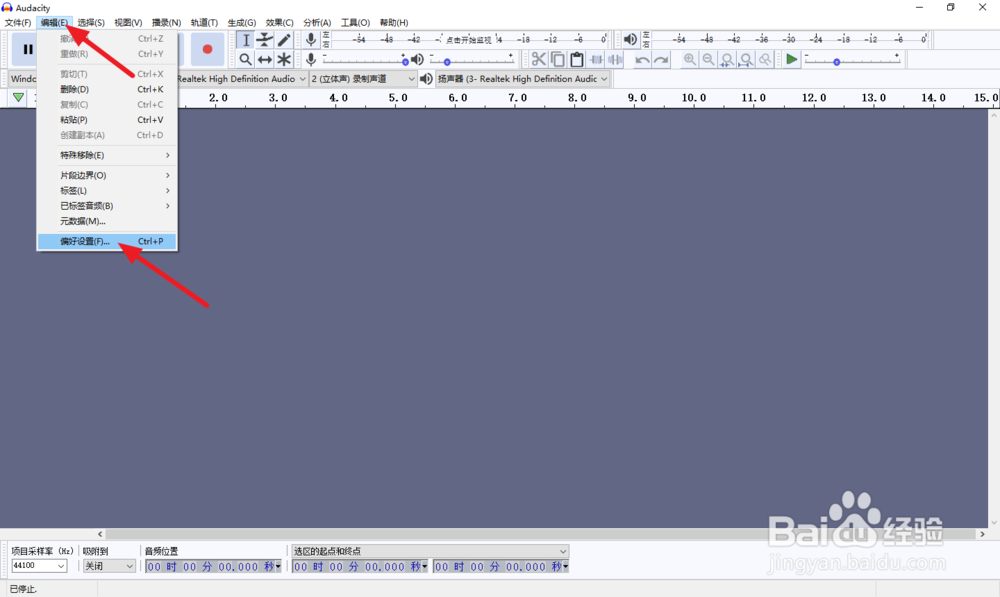This screenshot has width=1000, height=597.
Task: Open the 播录(N) transport menu
Action: pos(166,22)
